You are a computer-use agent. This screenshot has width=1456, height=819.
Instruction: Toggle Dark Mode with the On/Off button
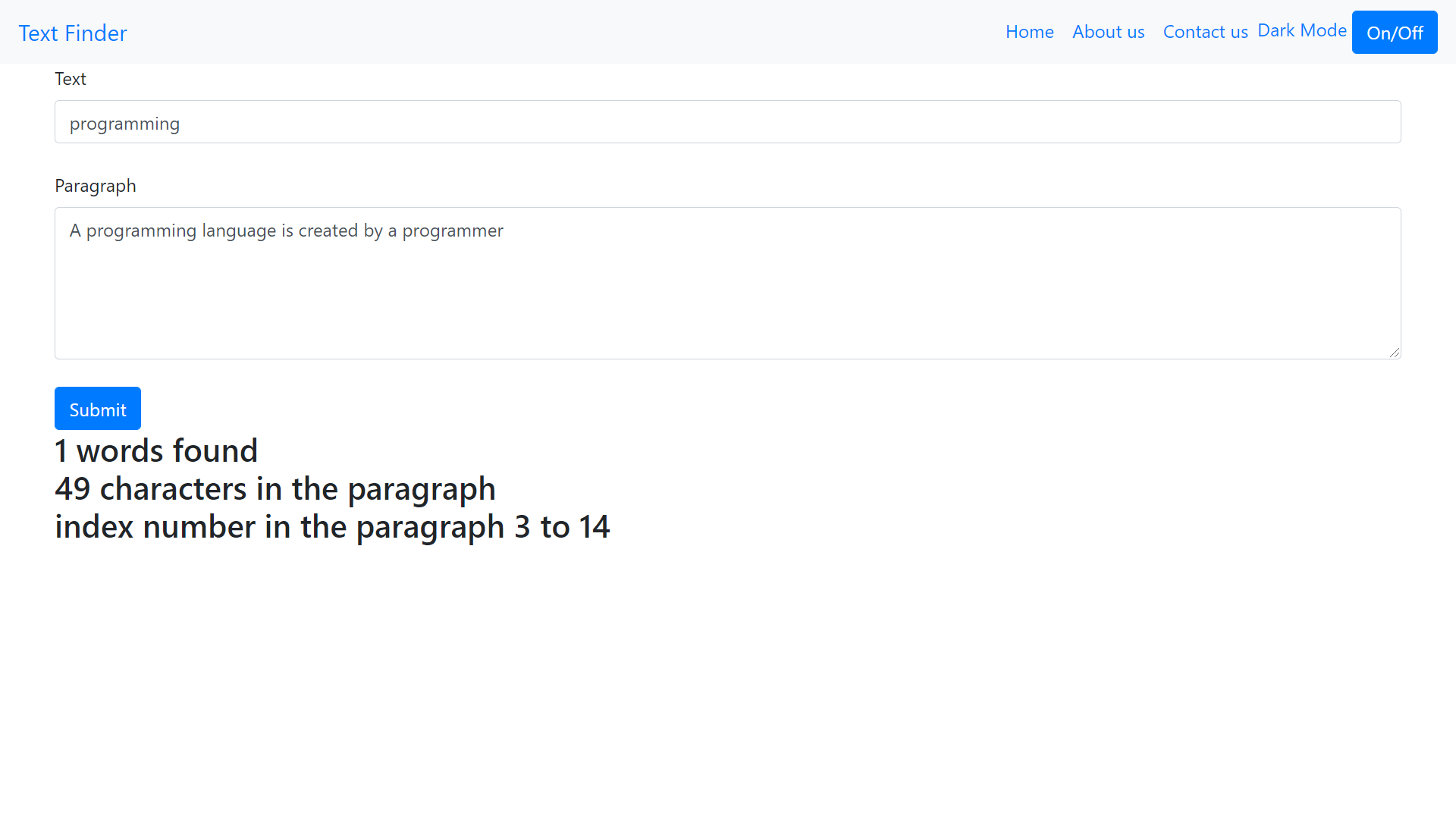(x=1395, y=32)
